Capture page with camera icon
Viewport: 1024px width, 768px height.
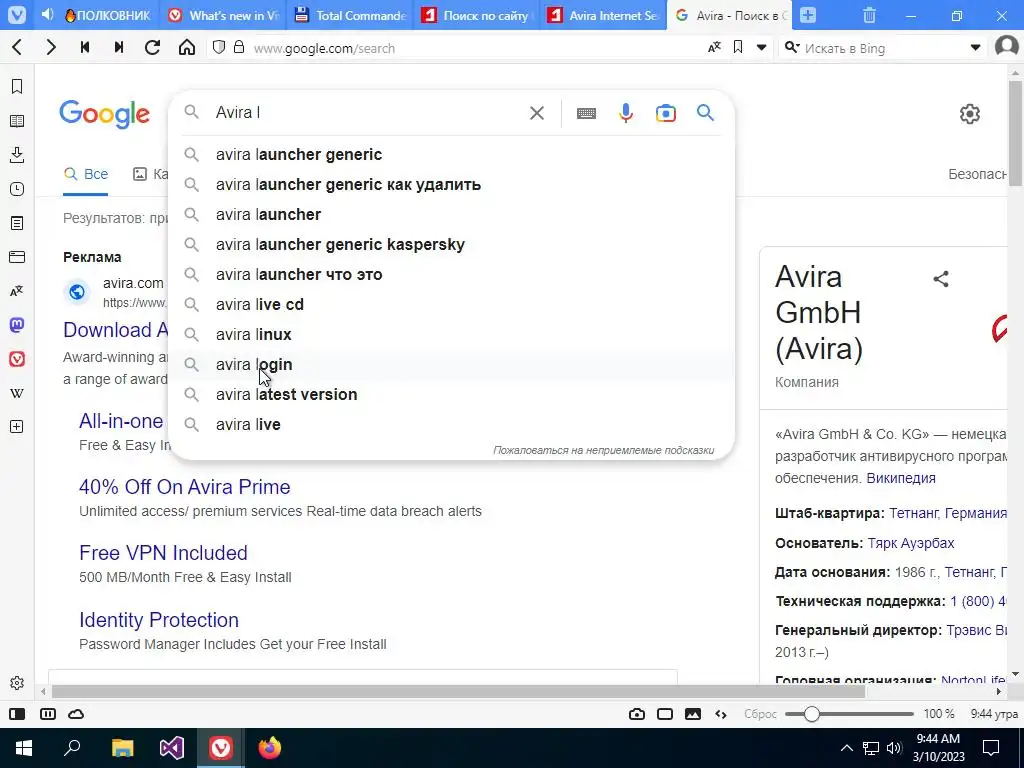coord(637,714)
